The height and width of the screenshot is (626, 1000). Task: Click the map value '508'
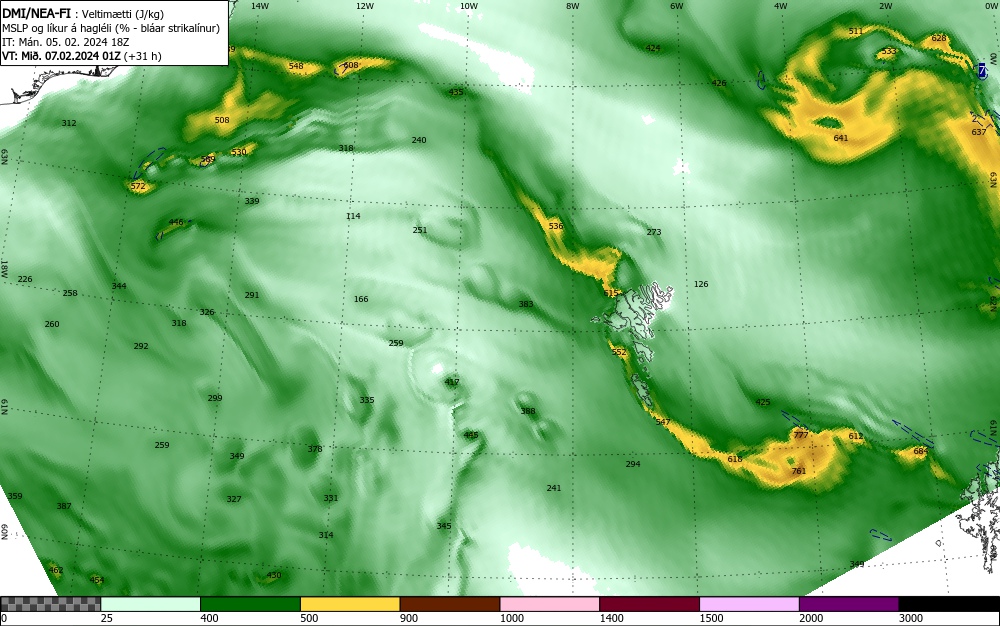(222, 120)
